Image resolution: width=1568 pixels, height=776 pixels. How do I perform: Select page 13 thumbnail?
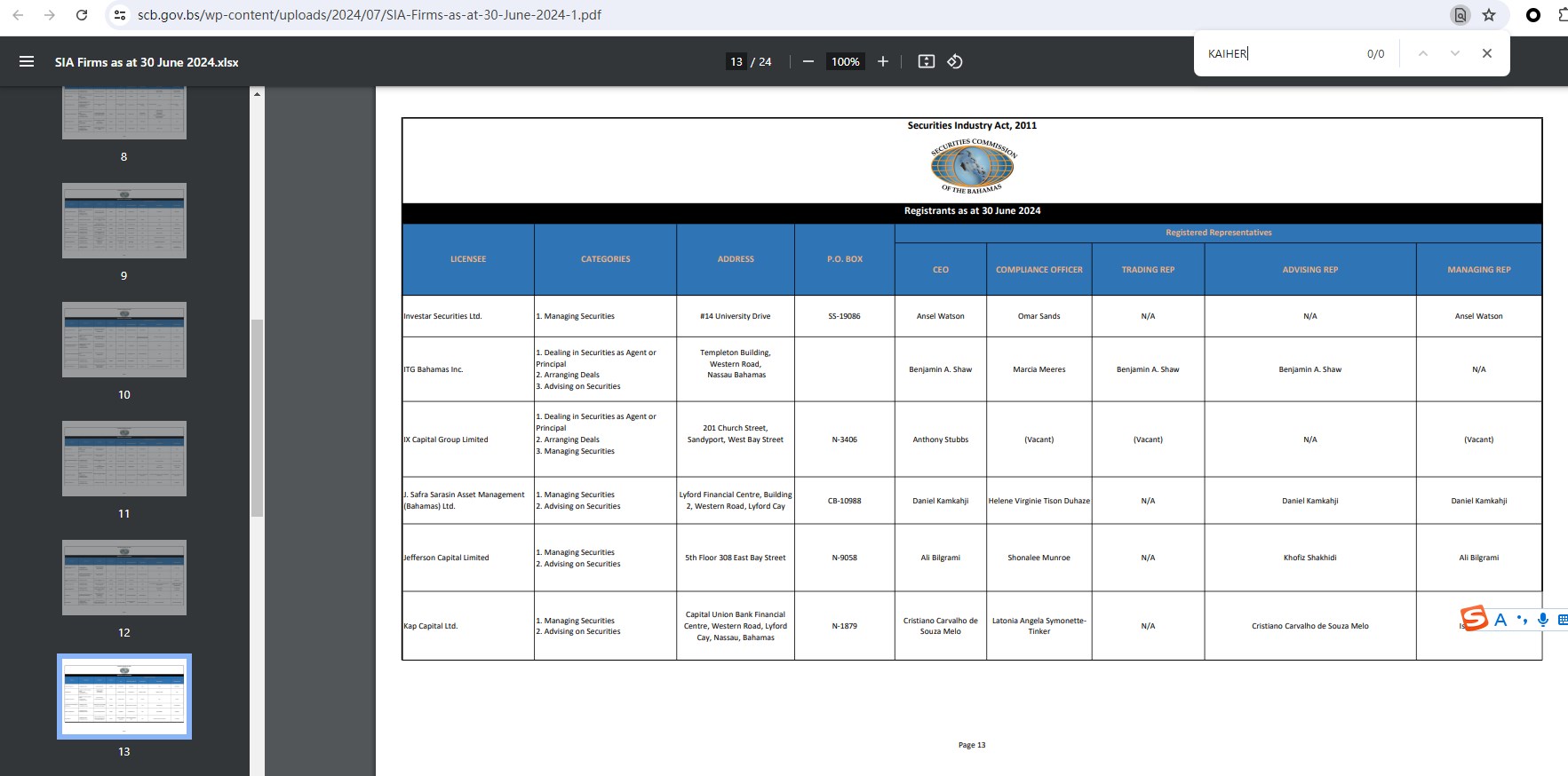pos(124,696)
